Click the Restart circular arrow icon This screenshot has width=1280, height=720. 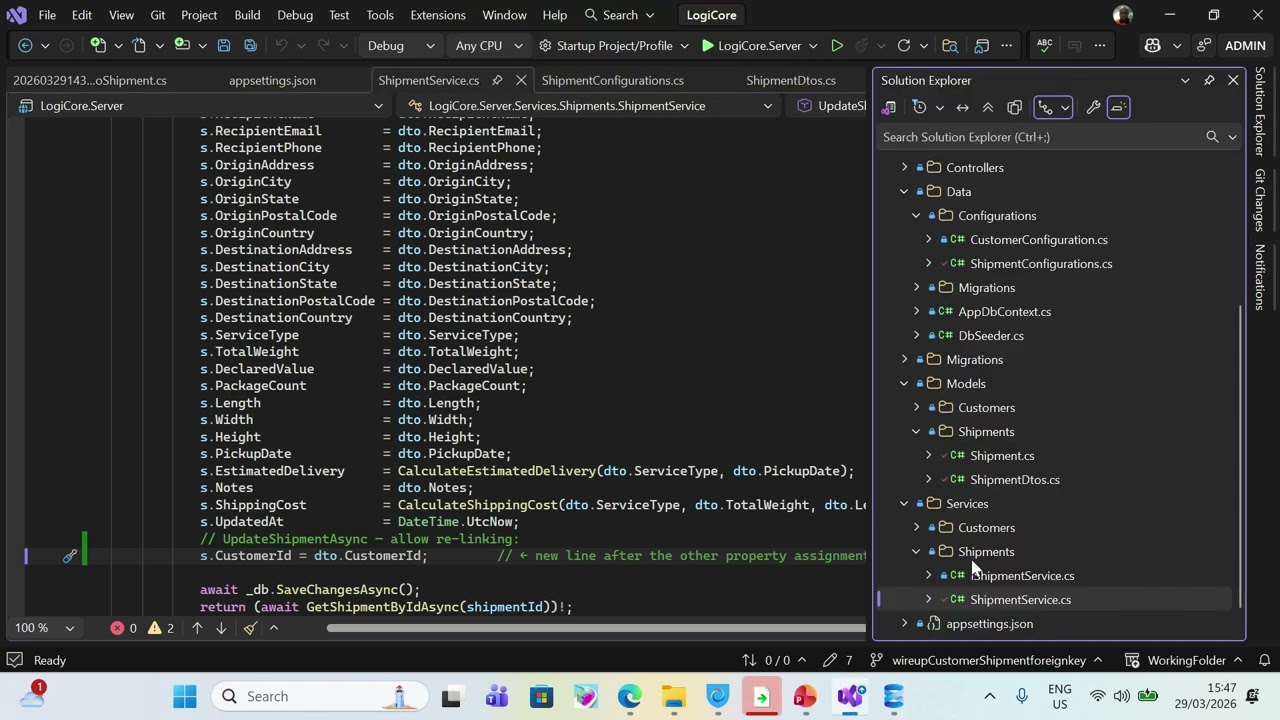point(904,45)
